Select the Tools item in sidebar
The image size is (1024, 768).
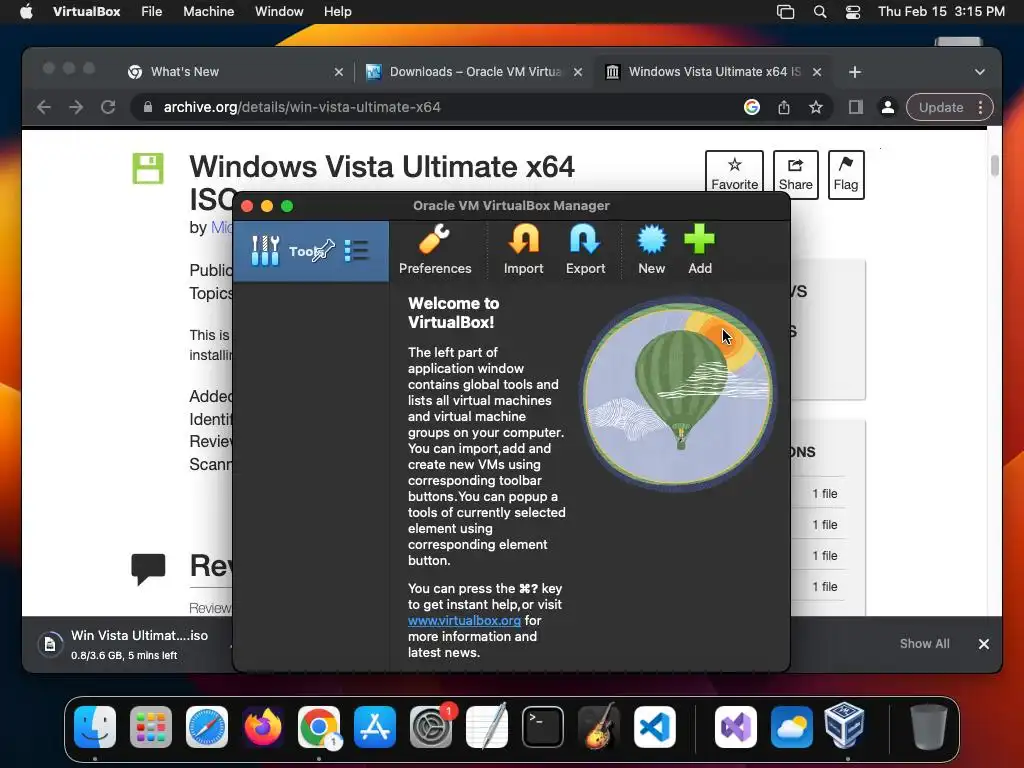coord(310,251)
